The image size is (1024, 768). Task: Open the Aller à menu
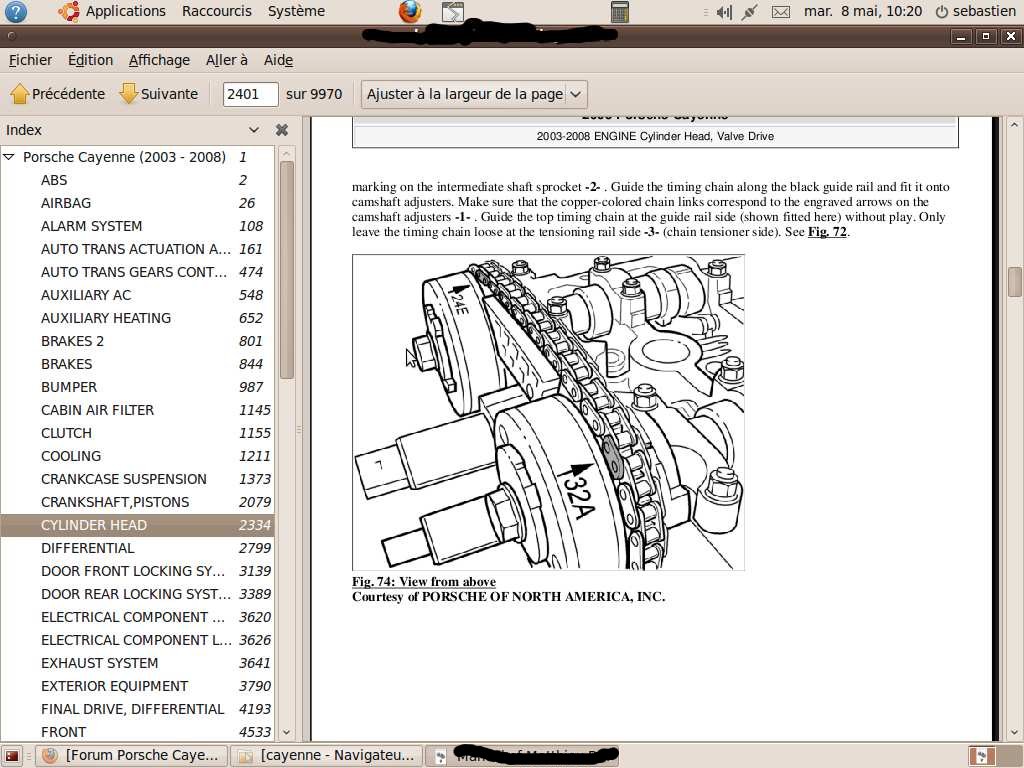pyautogui.click(x=227, y=60)
